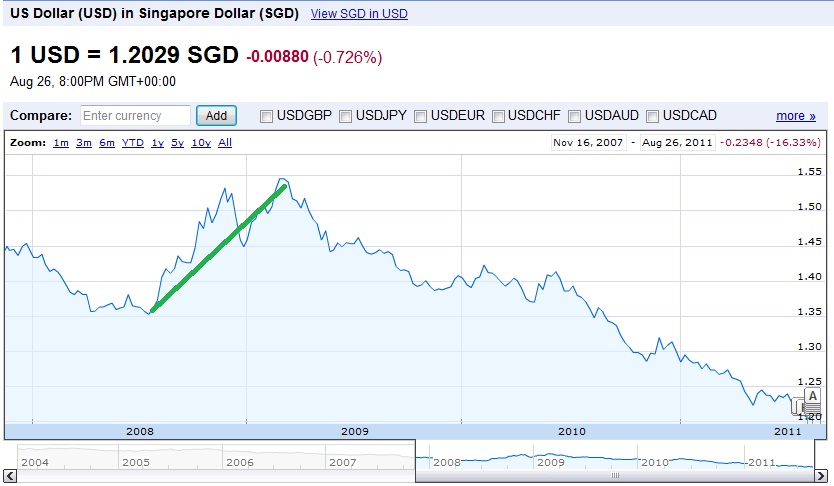Set chart zoom to 1m

(61, 143)
